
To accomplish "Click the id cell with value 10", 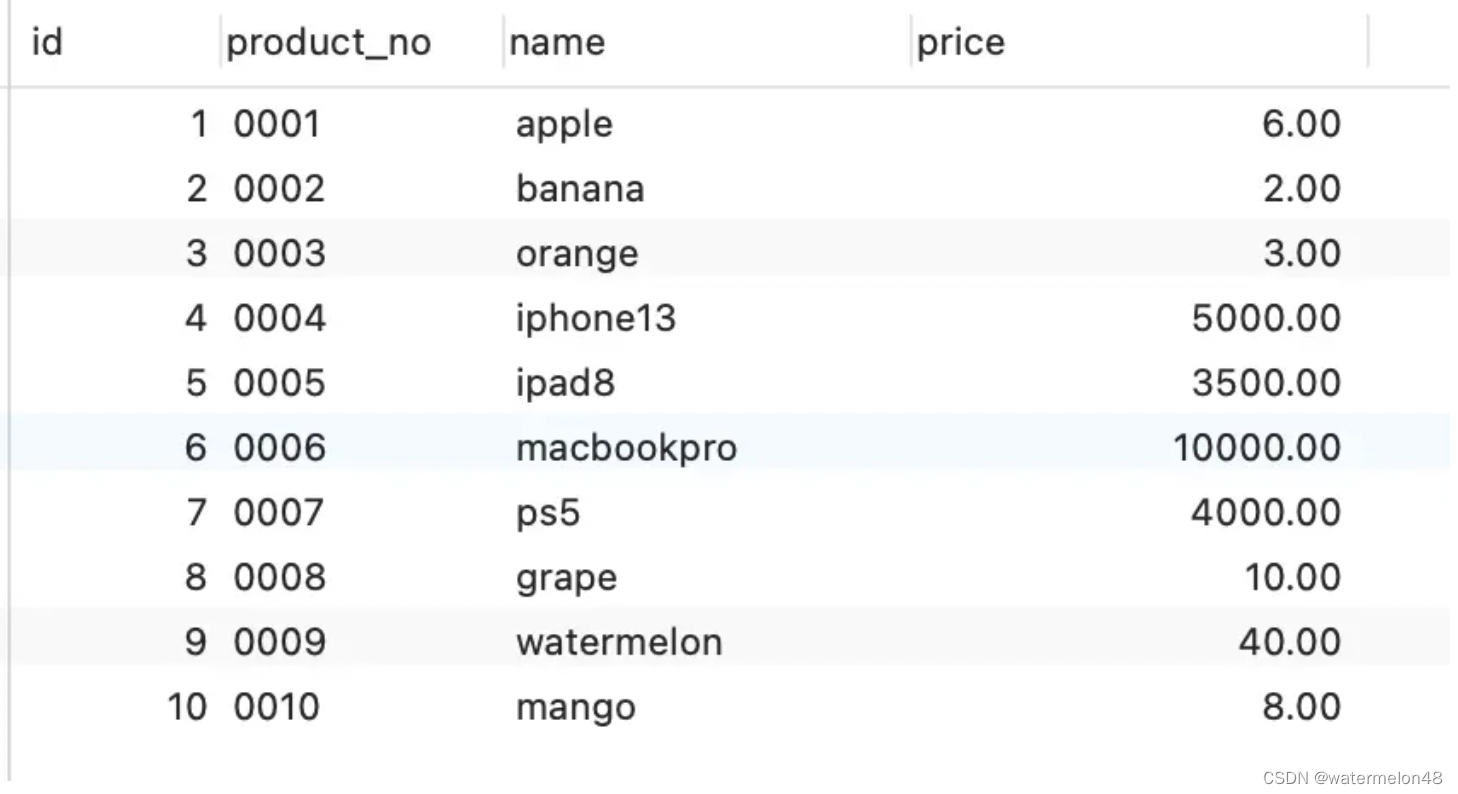I will click(187, 707).
